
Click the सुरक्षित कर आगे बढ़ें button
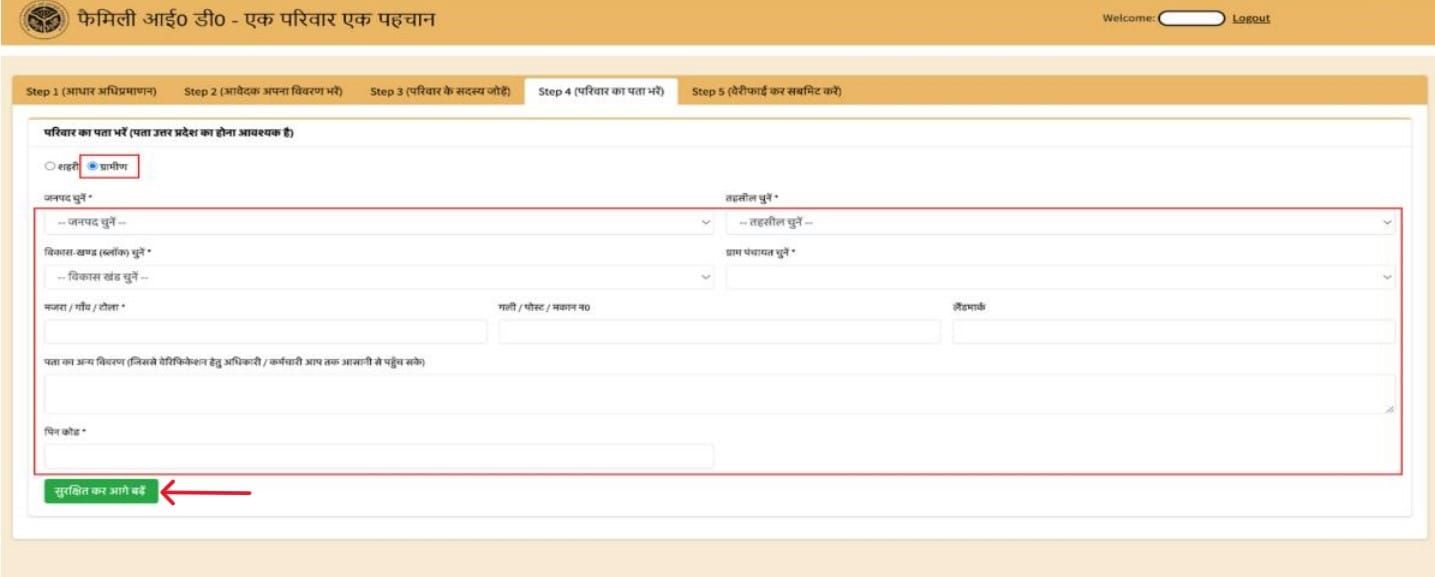(x=101, y=489)
